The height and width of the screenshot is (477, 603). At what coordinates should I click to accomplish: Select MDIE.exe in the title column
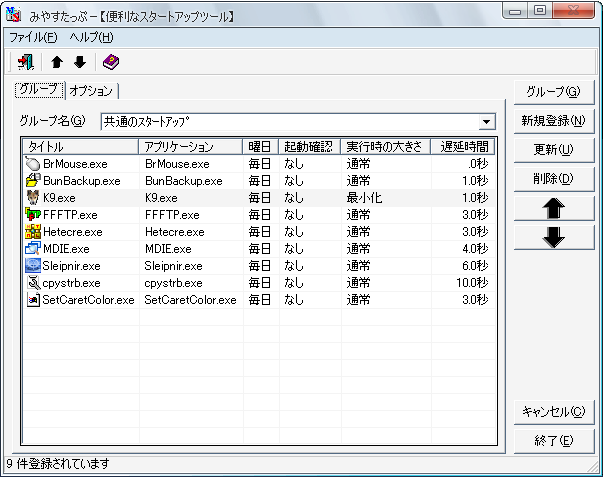(x=66, y=249)
